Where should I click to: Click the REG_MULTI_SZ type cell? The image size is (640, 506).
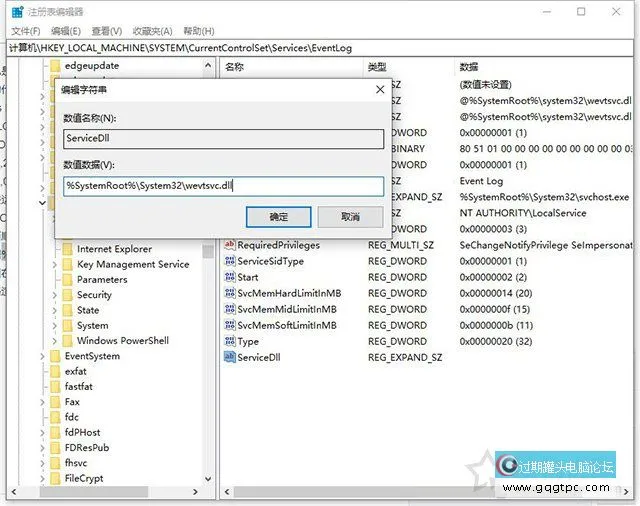click(x=400, y=245)
